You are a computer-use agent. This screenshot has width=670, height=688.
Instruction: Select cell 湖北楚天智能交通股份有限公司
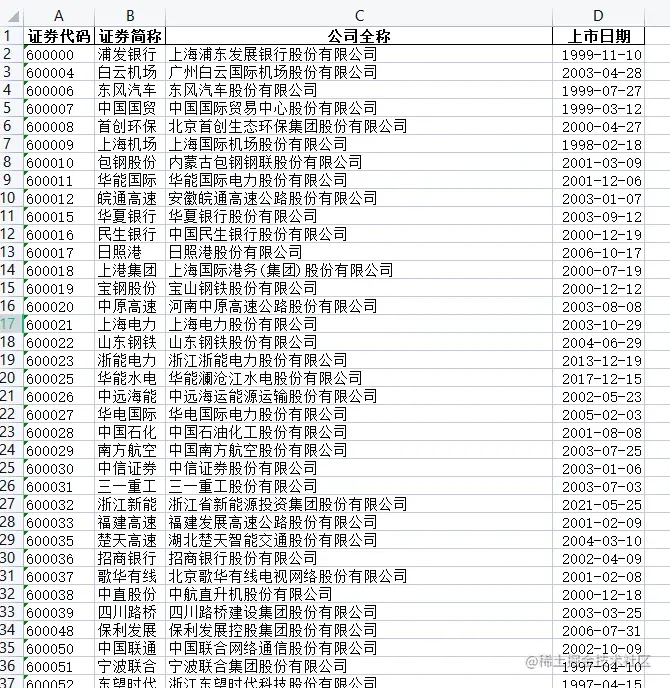click(x=359, y=540)
